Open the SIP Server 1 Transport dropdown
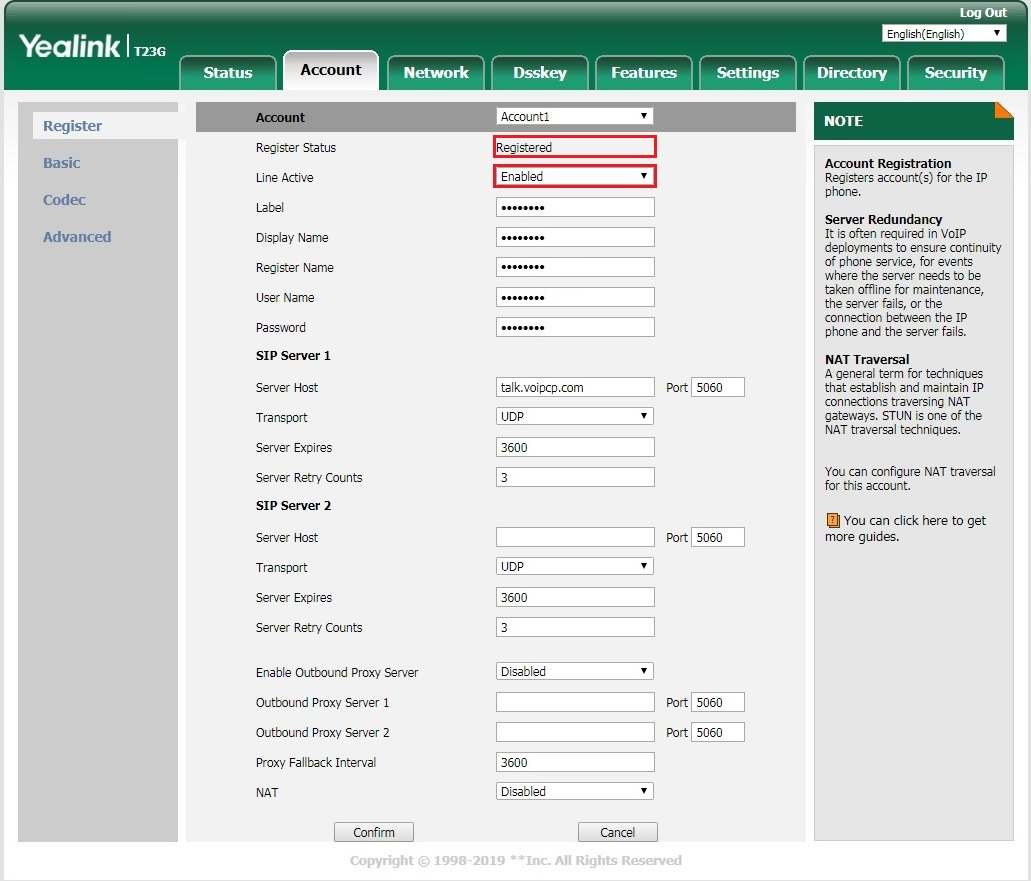Viewport: 1031px width, 881px height. [574, 416]
